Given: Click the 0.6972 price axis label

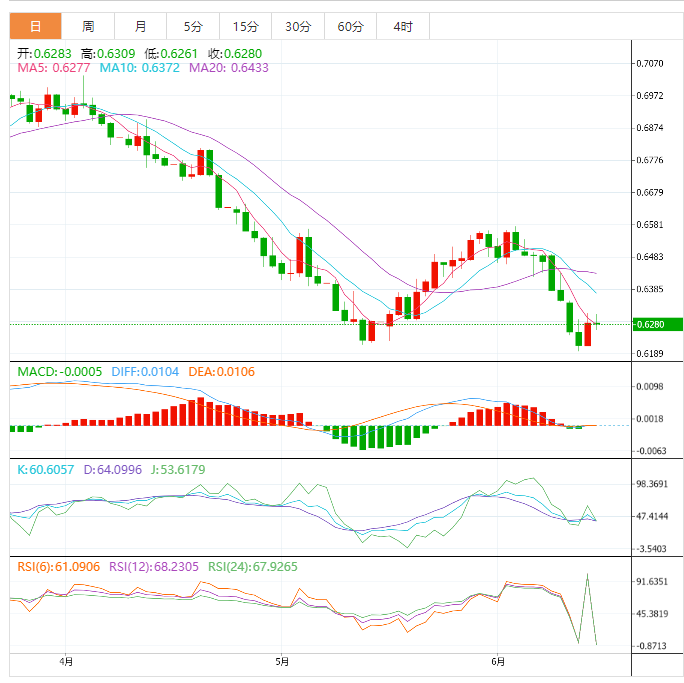Looking at the screenshot, I should coord(650,96).
